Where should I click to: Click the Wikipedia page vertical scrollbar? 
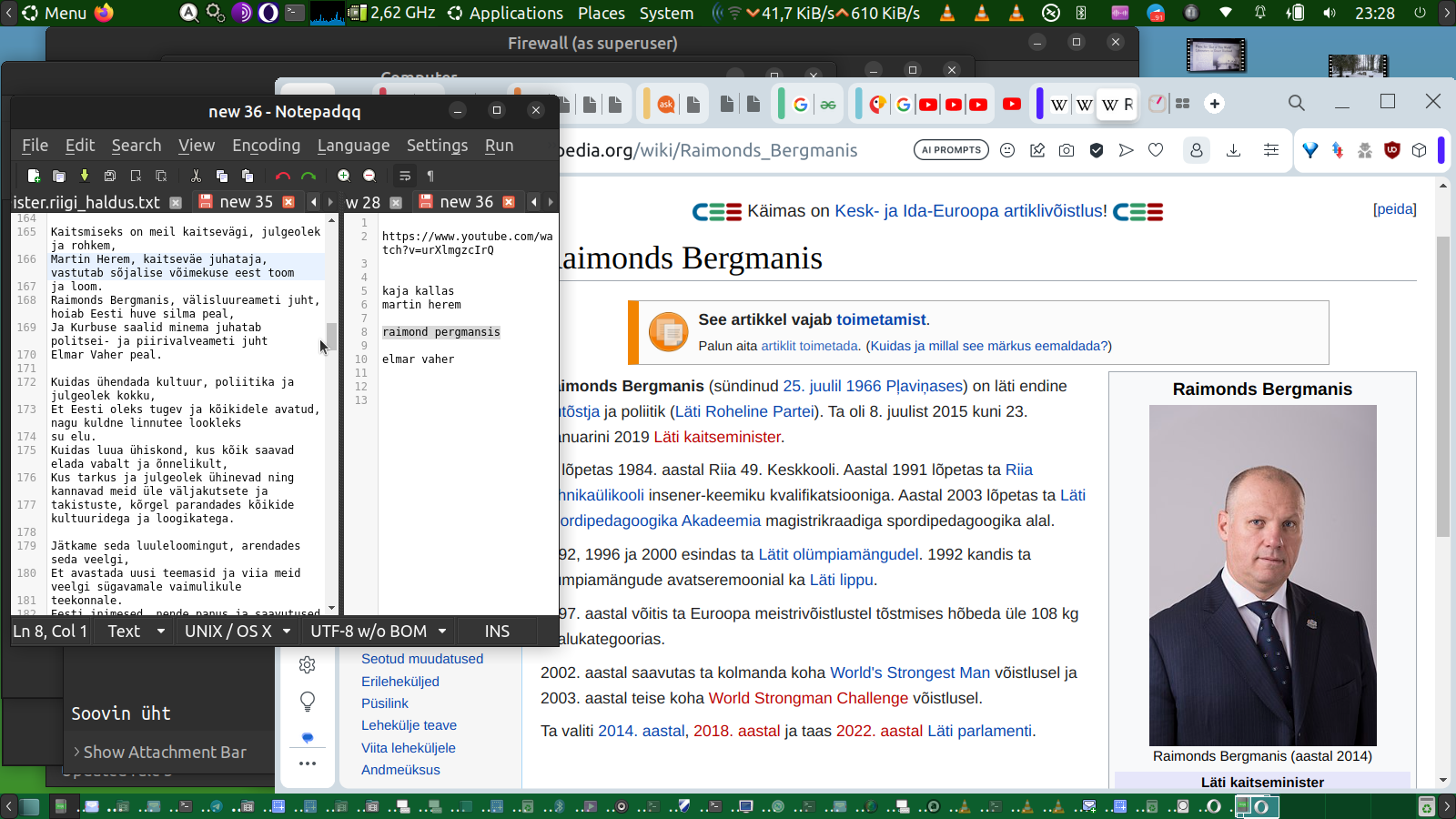(1442, 386)
